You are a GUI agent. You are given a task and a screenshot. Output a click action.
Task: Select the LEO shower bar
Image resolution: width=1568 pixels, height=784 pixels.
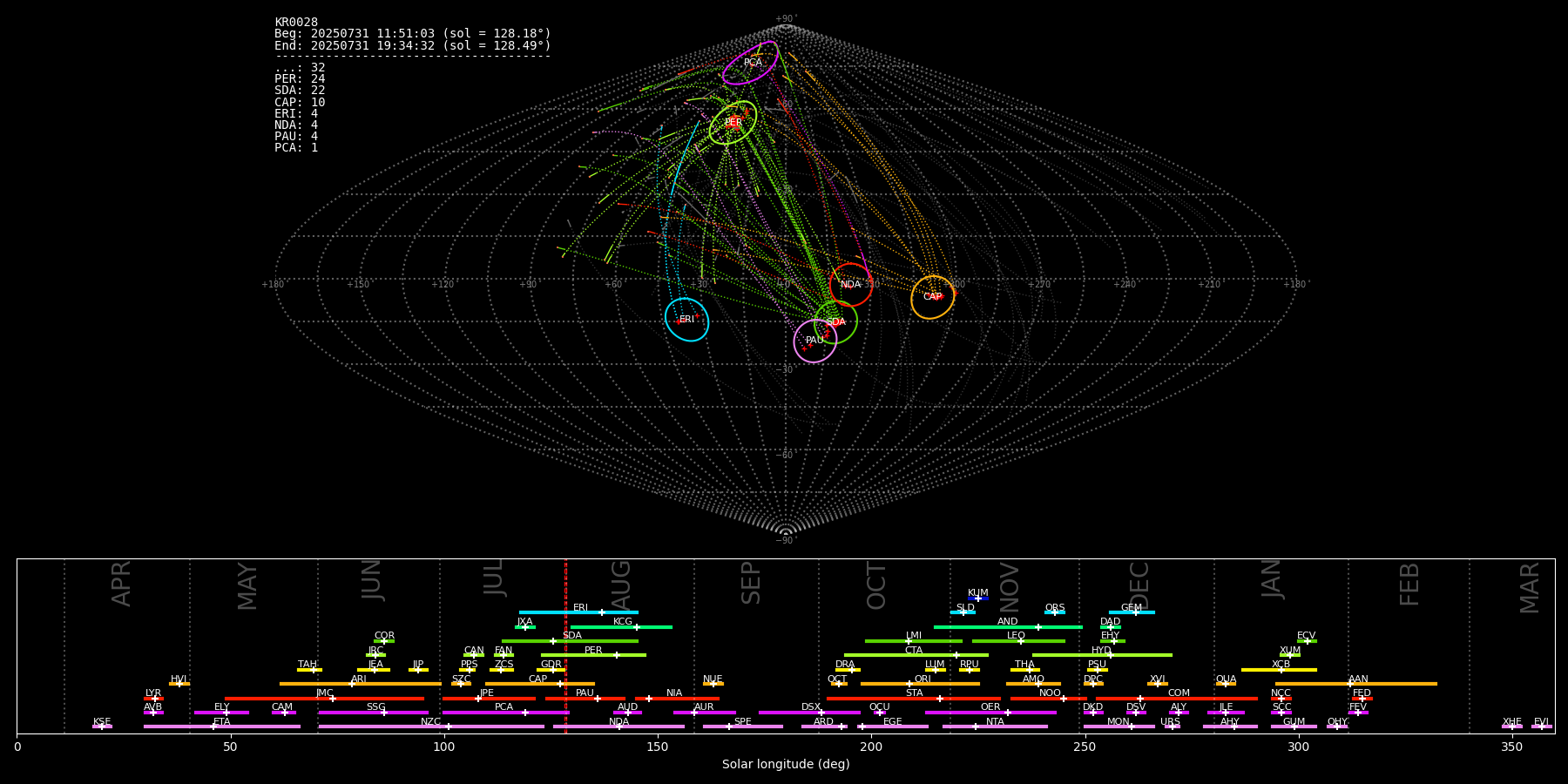tap(1018, 641)
